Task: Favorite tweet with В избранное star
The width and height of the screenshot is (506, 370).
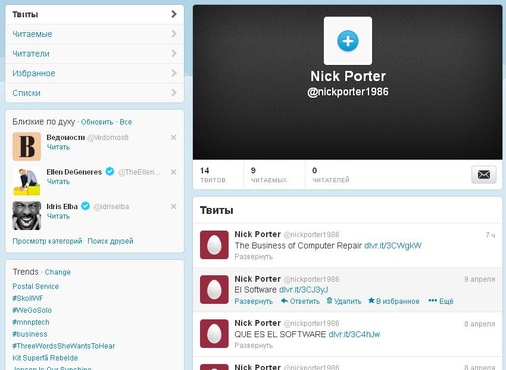Action: point(394,301)
